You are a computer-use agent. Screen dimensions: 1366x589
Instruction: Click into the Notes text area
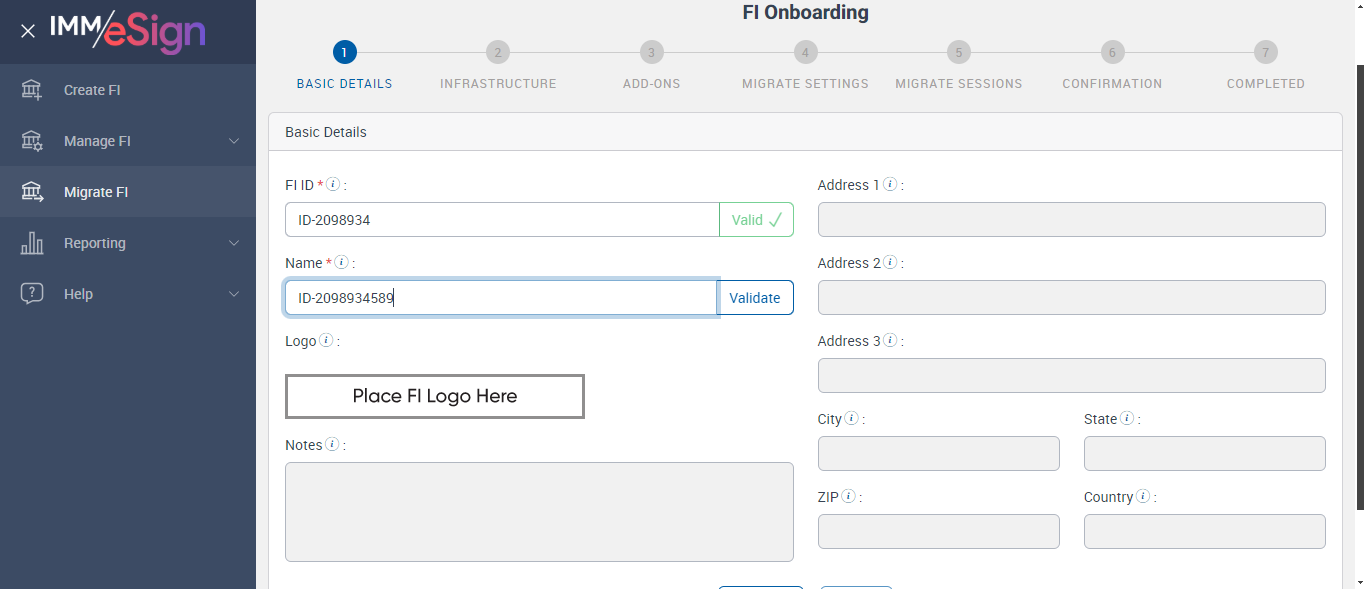tap(539, 511)
